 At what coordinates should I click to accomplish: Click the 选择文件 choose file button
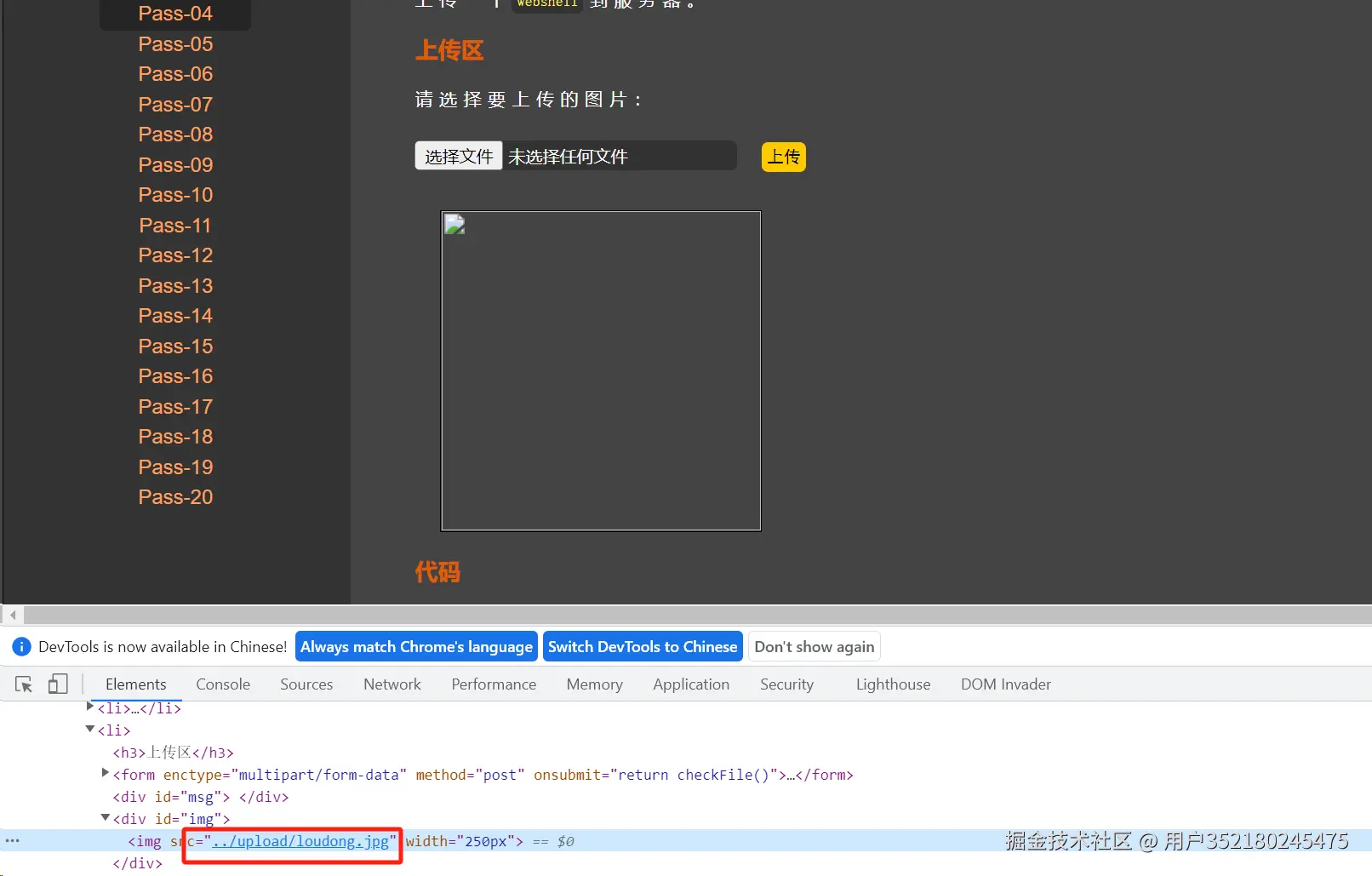pos(459,157)
